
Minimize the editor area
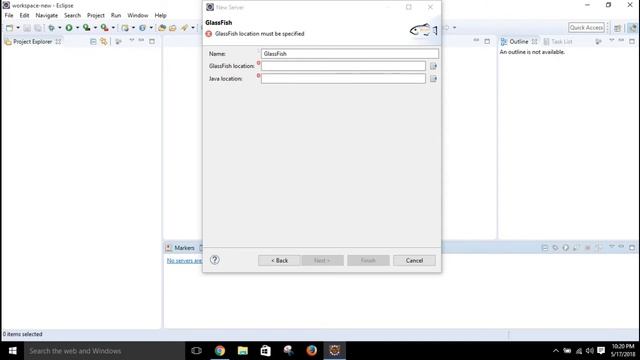(476, 41)
